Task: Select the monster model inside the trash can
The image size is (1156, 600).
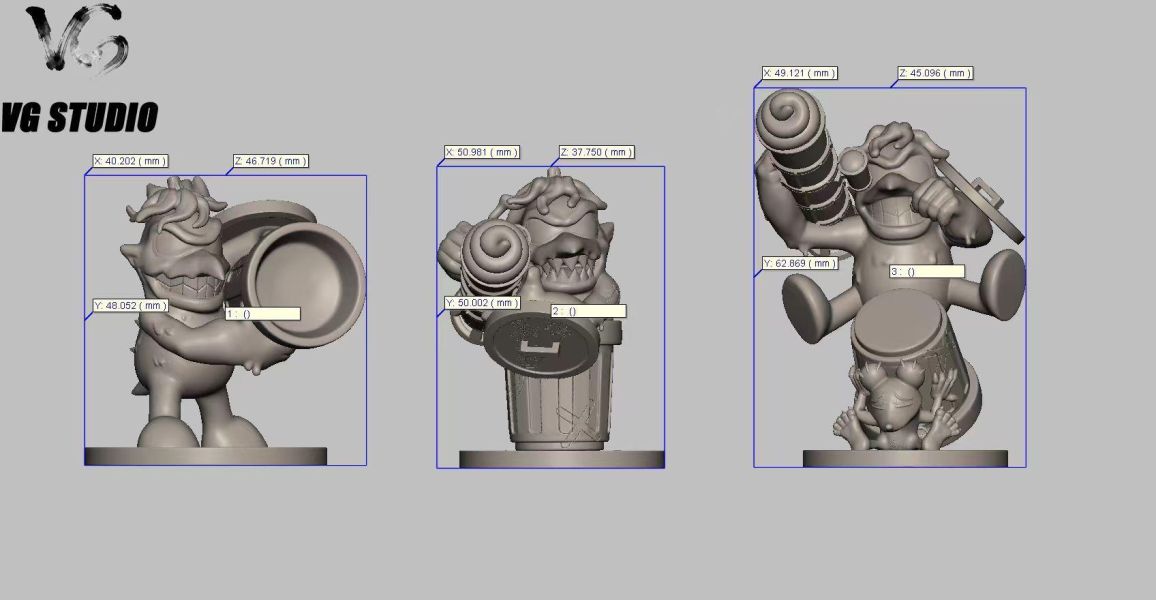Action: 549,317
